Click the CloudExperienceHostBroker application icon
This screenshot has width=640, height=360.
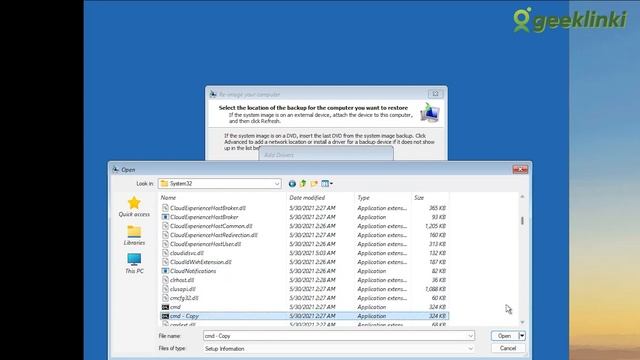[x=165, y=217]
